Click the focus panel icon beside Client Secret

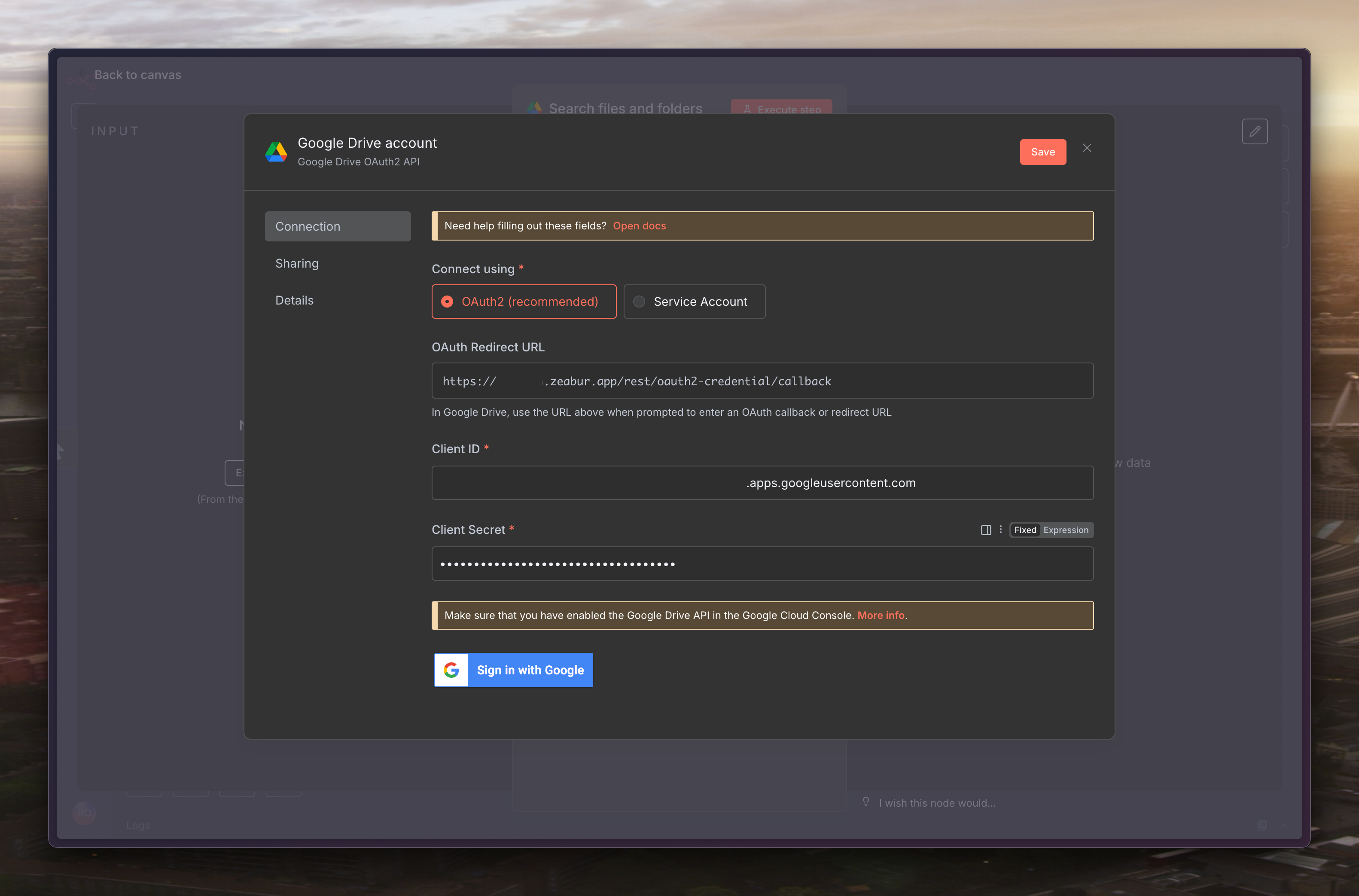coord(985,530)
